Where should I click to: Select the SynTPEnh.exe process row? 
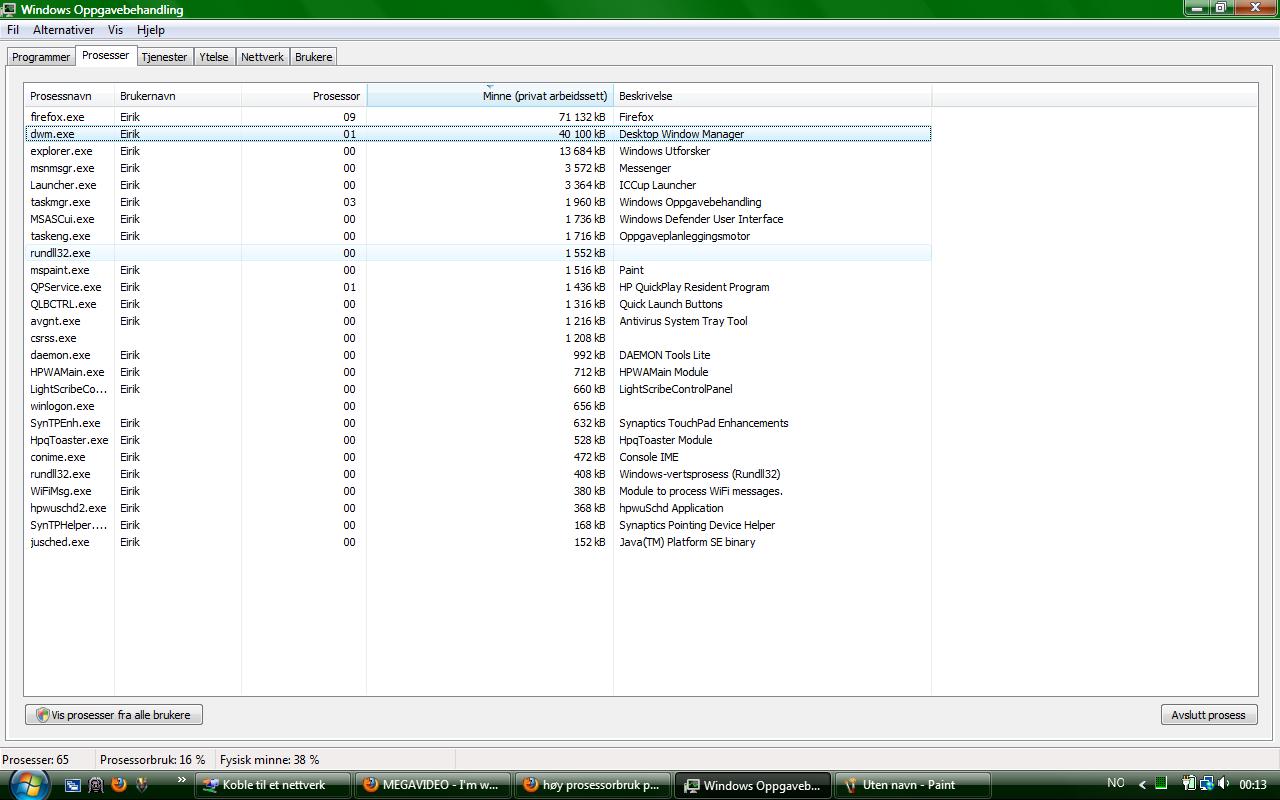pos(478,423)
